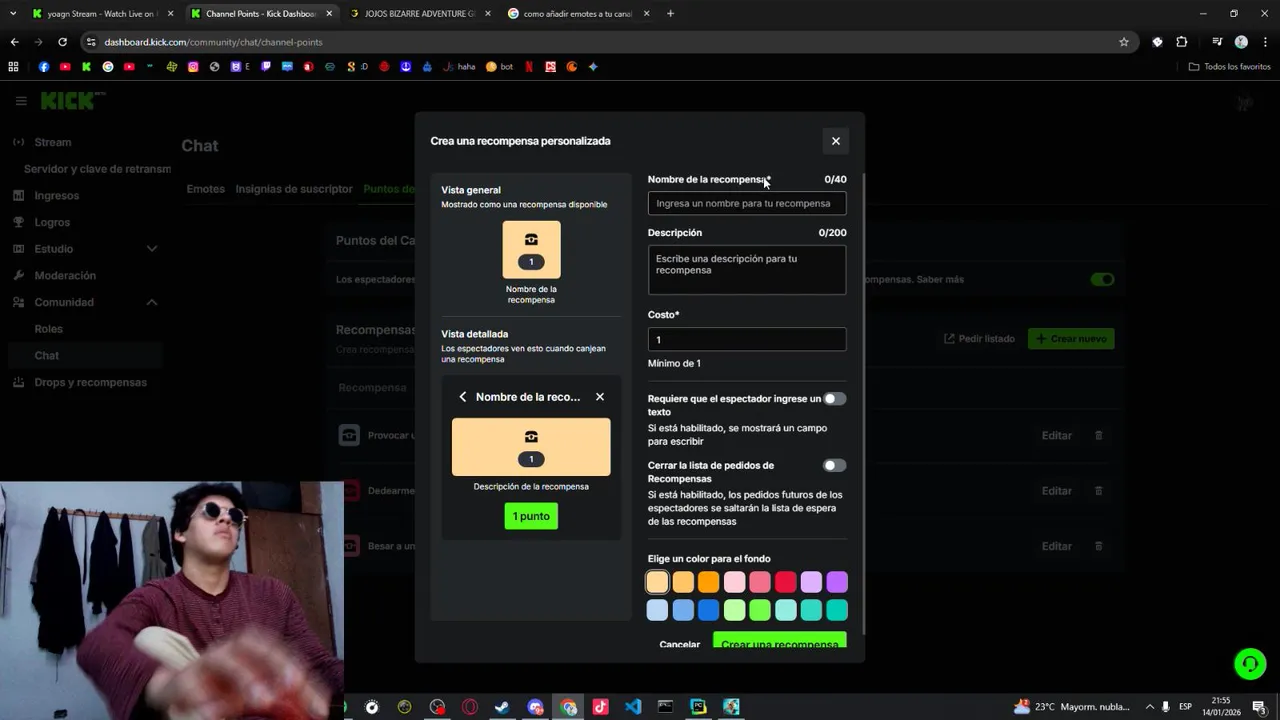This screenshot has height=720, width=1280.
Task: Choose the dark blue background color swatch
Action: tap(709, 610)
